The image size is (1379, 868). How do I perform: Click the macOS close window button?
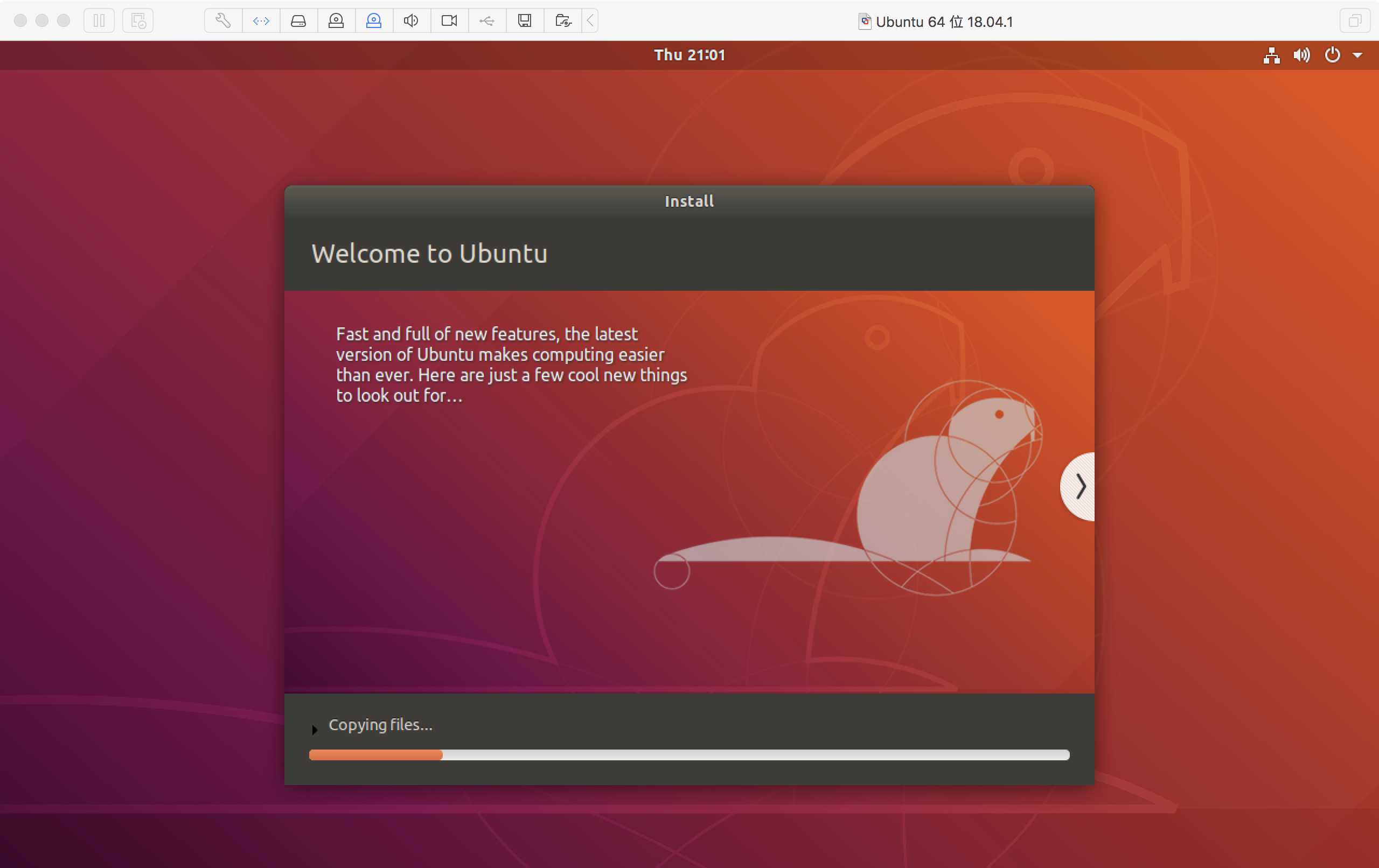coord(20,20)
